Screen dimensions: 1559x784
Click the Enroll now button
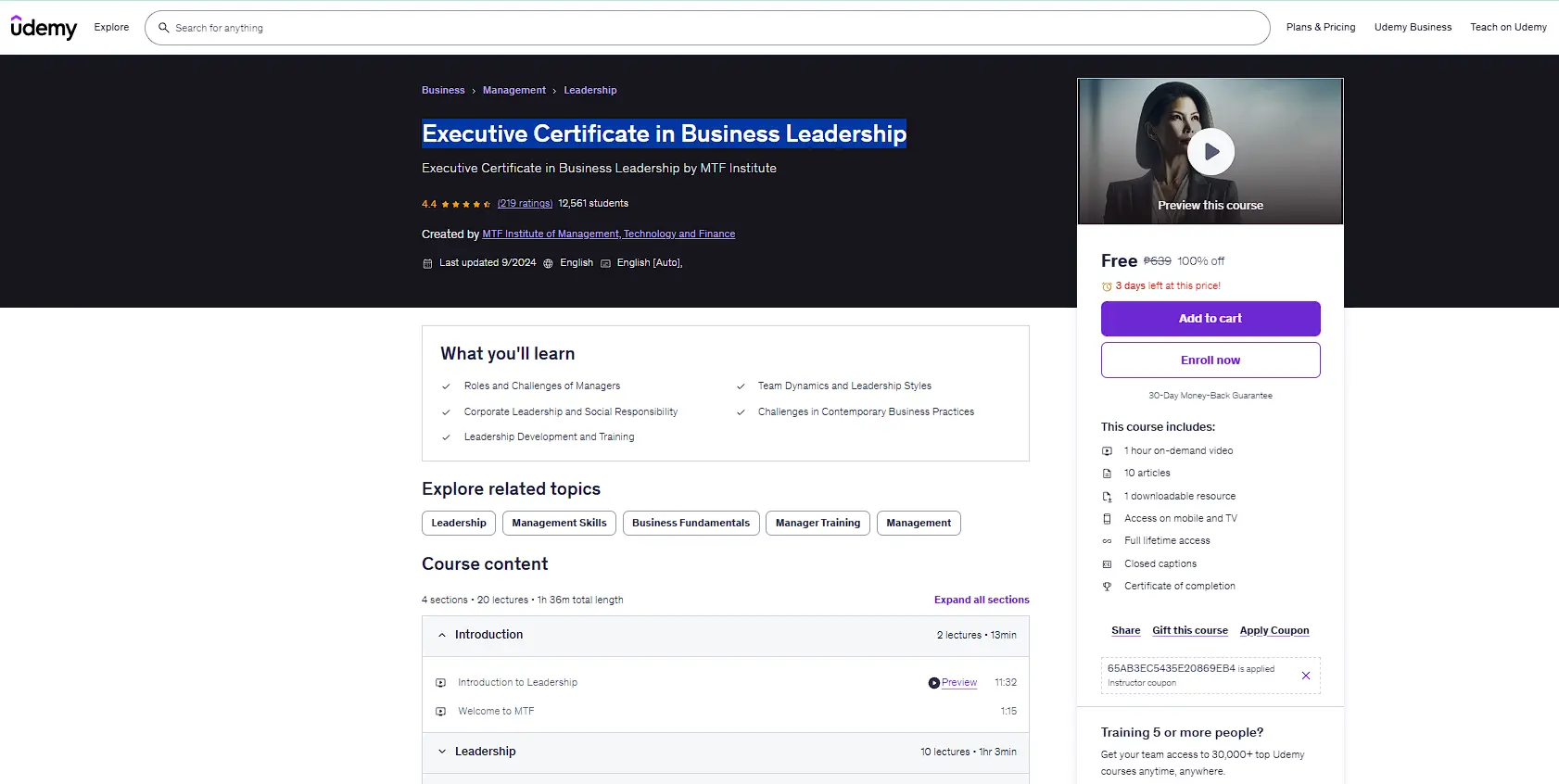coord(1210,360)
